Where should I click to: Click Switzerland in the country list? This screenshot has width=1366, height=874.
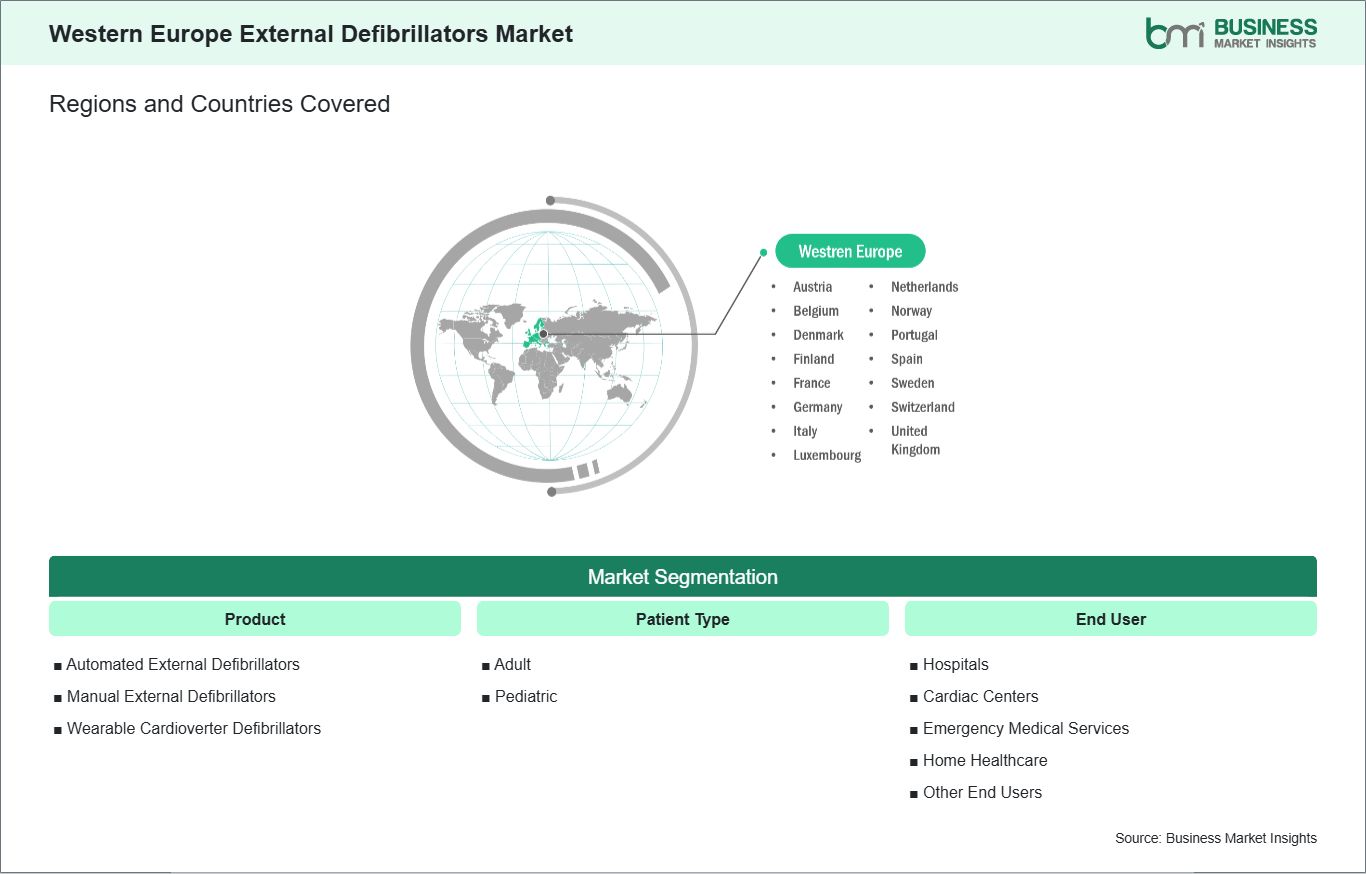click(x=923, y=407)
